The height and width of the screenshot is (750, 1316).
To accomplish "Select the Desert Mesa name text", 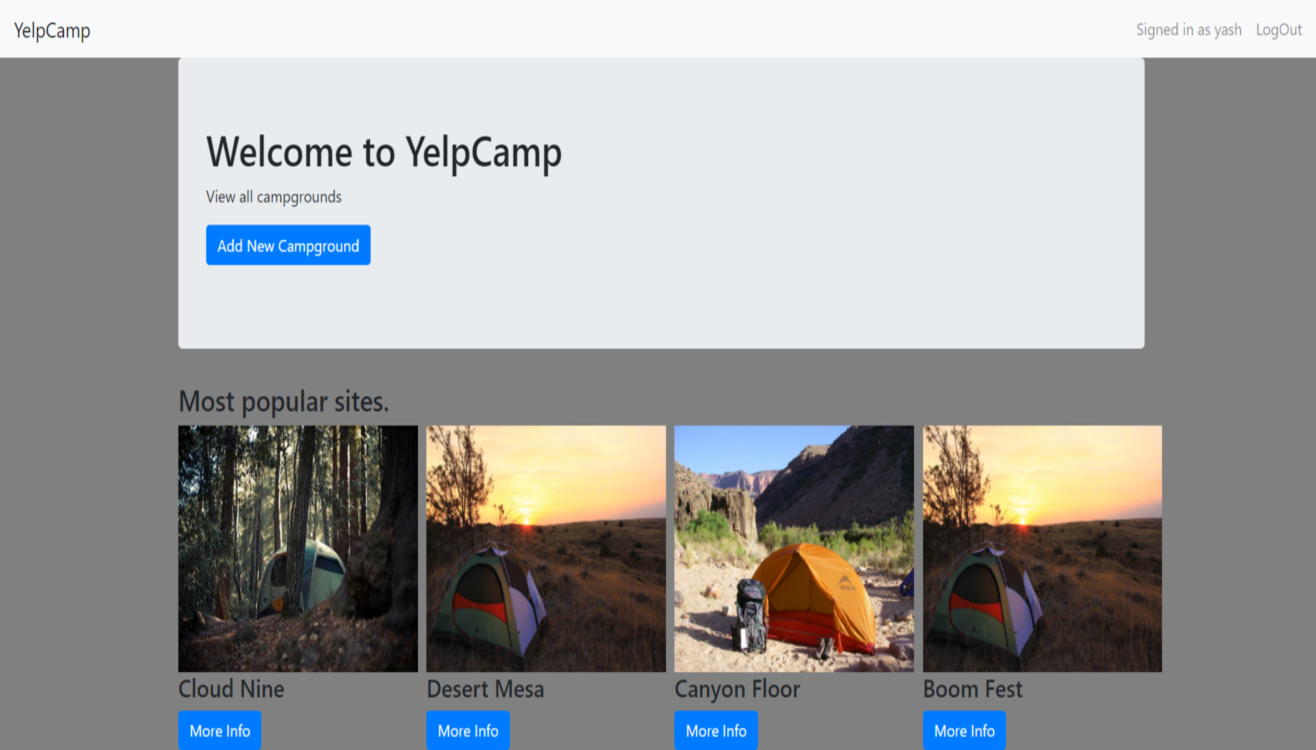I will point(485,689).
